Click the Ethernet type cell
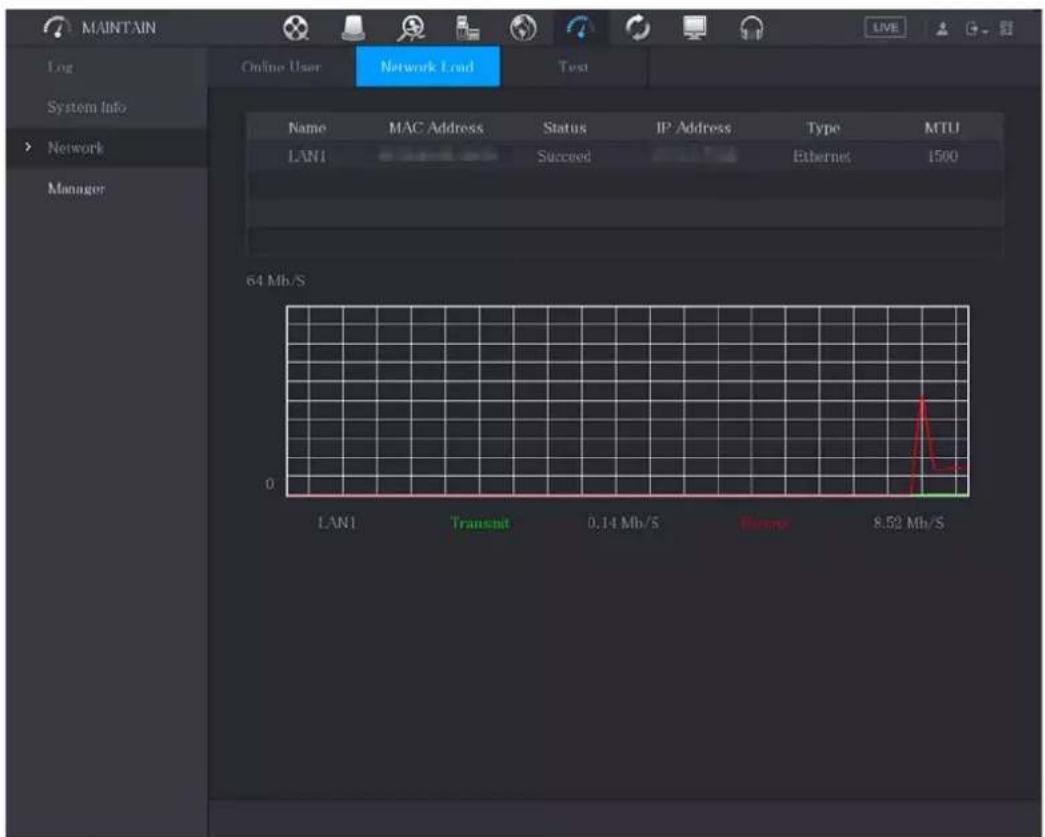 (x=821, y=156)
